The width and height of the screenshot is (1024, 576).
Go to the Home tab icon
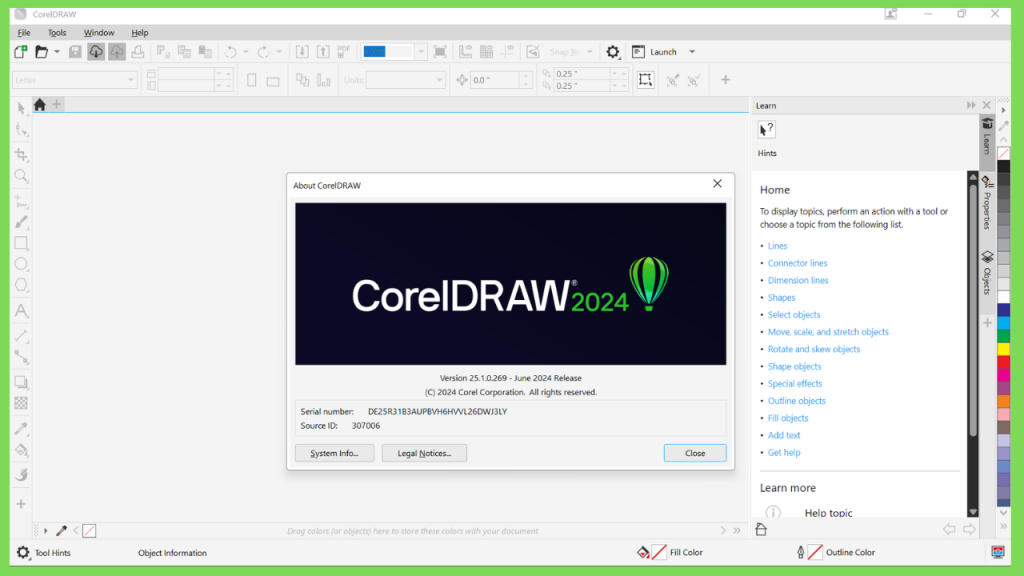40,104
